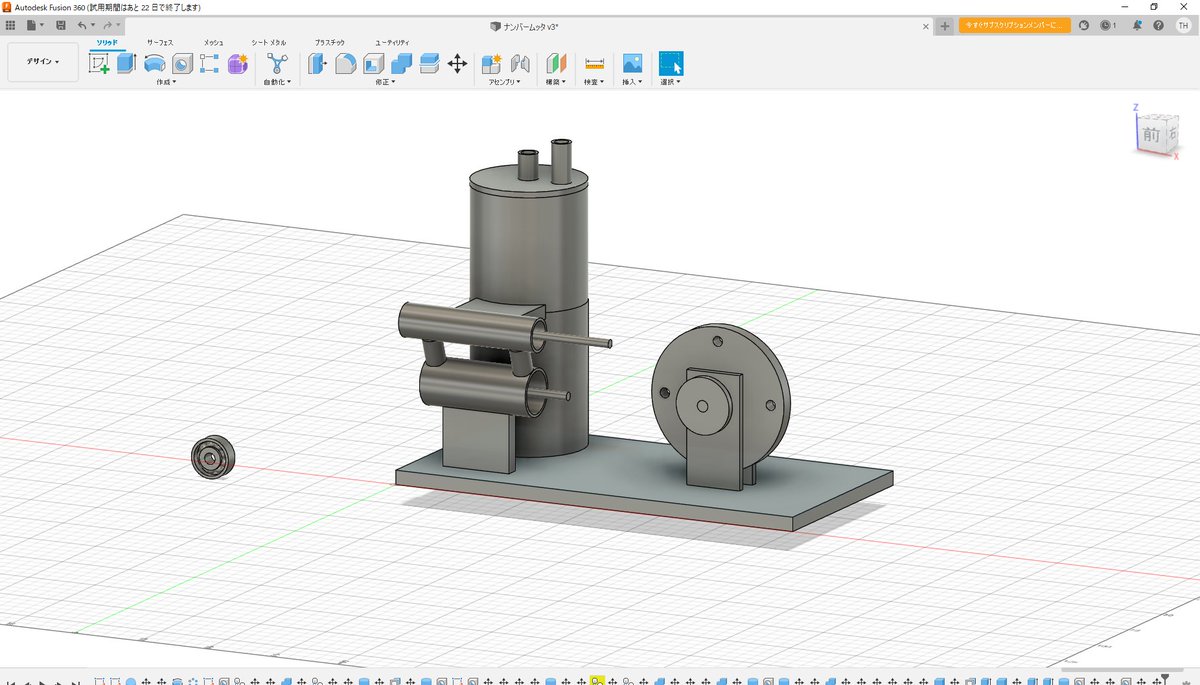Image resolution: width=1200 pixels, height=685 pixels.
Task: Expand the アセンブリ dropdown
Action: click(x=505, y=82)
